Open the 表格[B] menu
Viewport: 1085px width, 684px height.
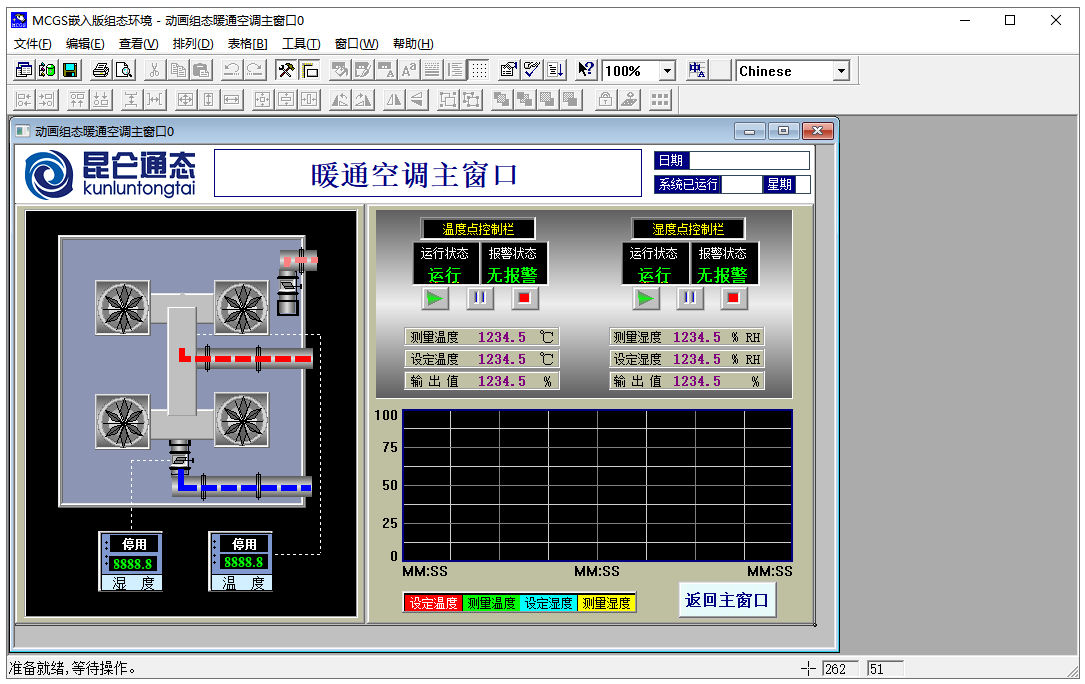coord(248,44)
